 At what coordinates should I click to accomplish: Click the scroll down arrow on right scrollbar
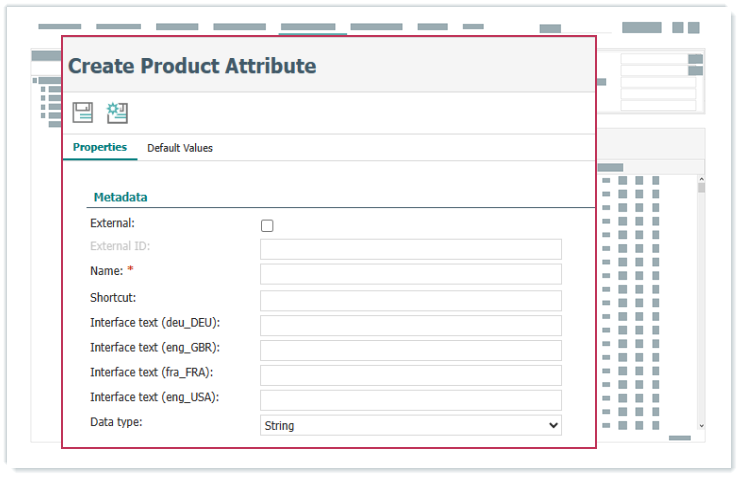click(701, 426)
